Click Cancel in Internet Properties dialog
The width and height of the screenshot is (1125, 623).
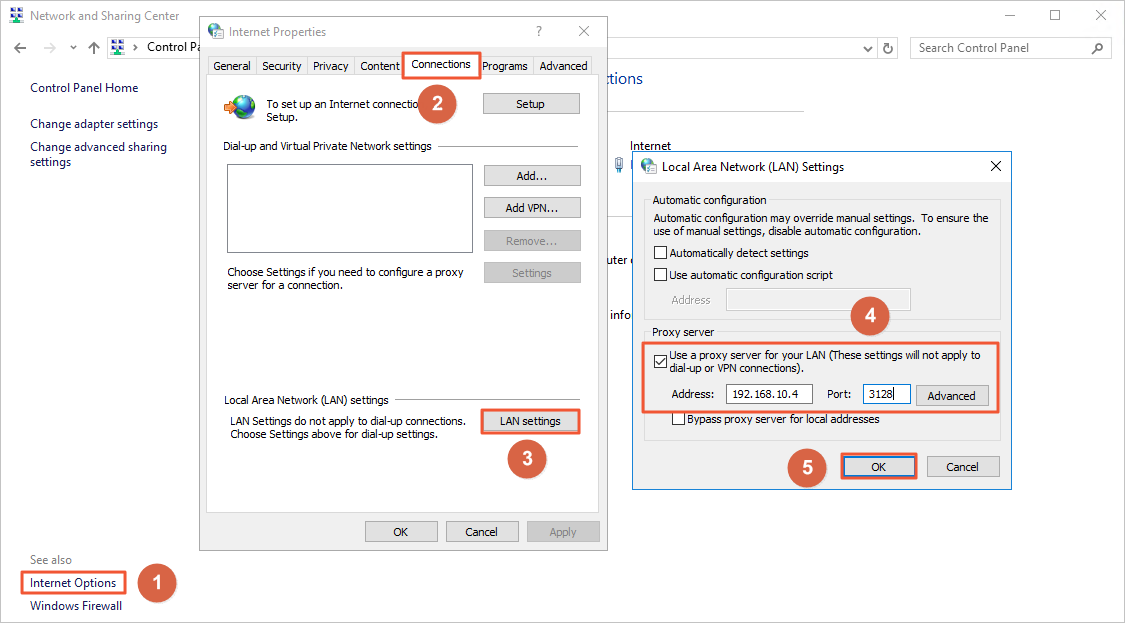481,532
